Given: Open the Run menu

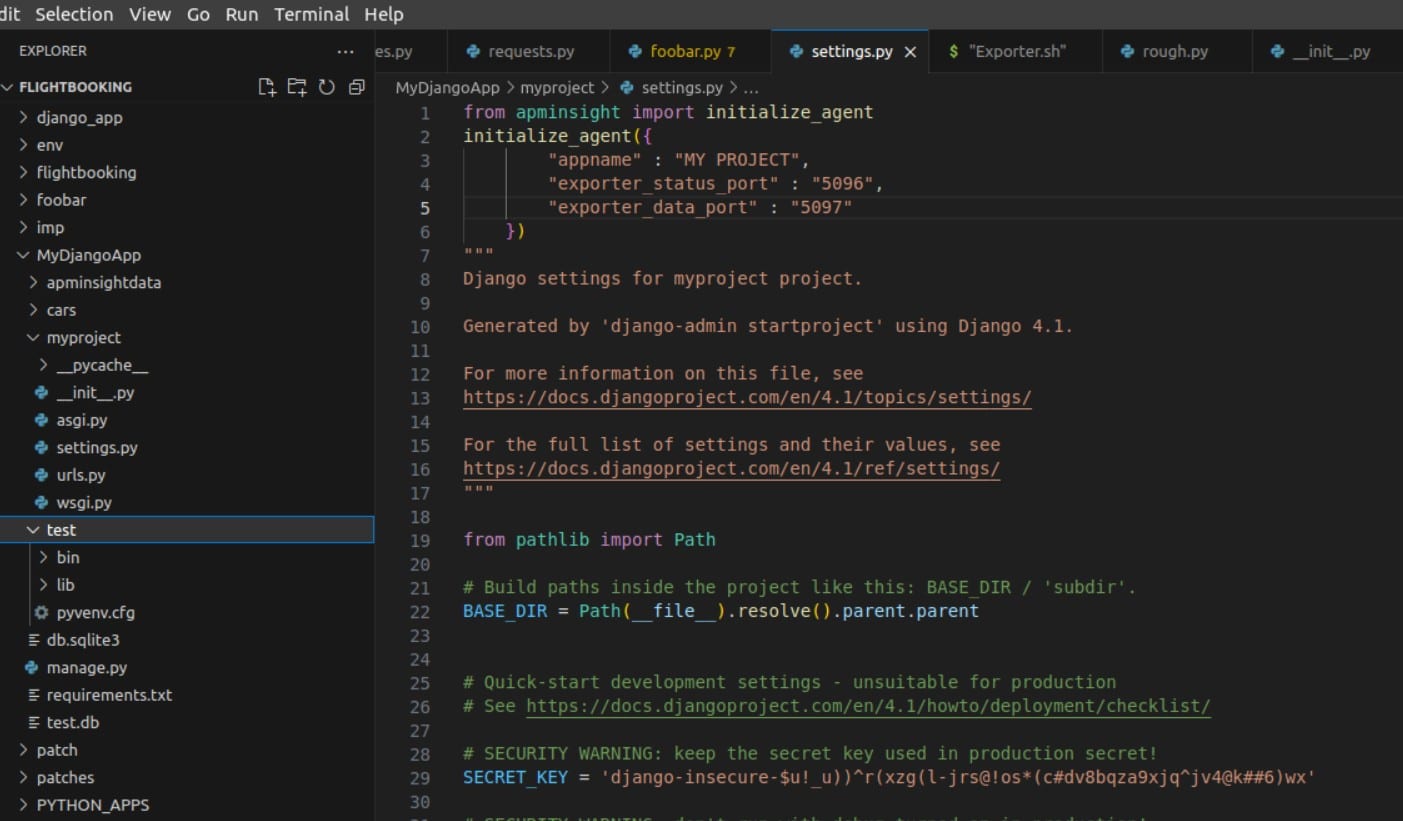Looking at the screenshot, I should coord(241,14).
